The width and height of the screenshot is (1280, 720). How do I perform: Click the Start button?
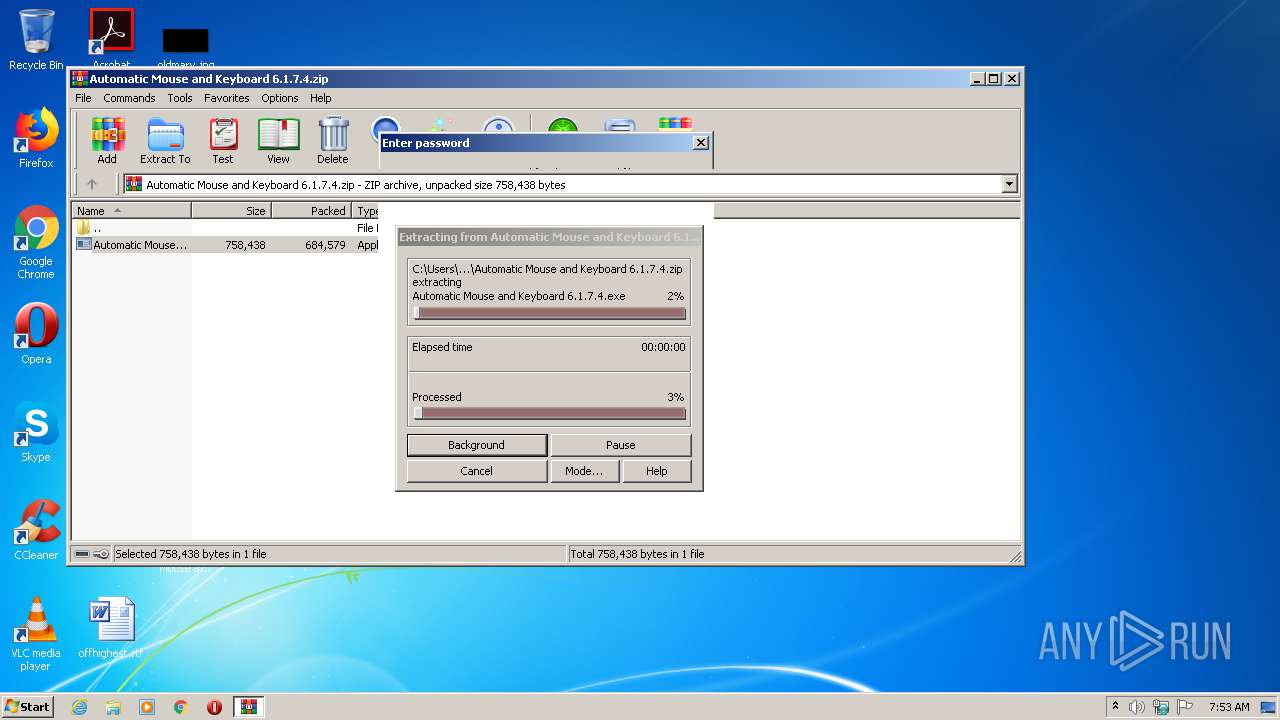point(27,707)
